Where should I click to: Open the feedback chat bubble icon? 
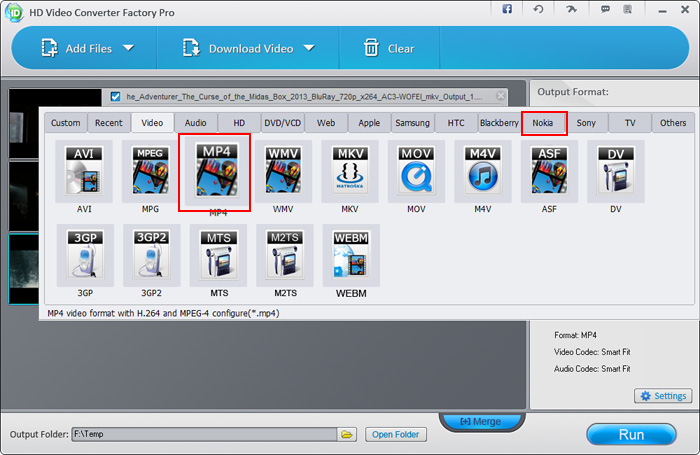[605, 9]
